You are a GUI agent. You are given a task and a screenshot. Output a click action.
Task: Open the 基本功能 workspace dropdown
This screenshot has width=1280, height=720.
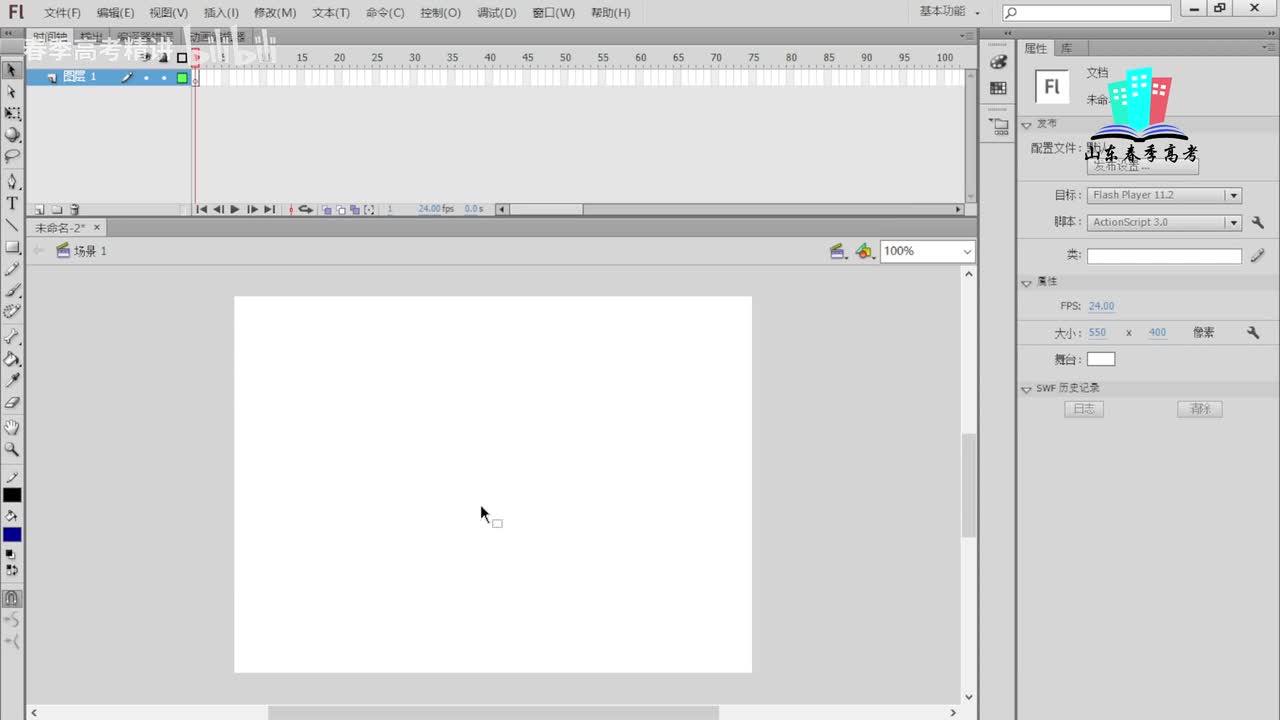[950, 12]
